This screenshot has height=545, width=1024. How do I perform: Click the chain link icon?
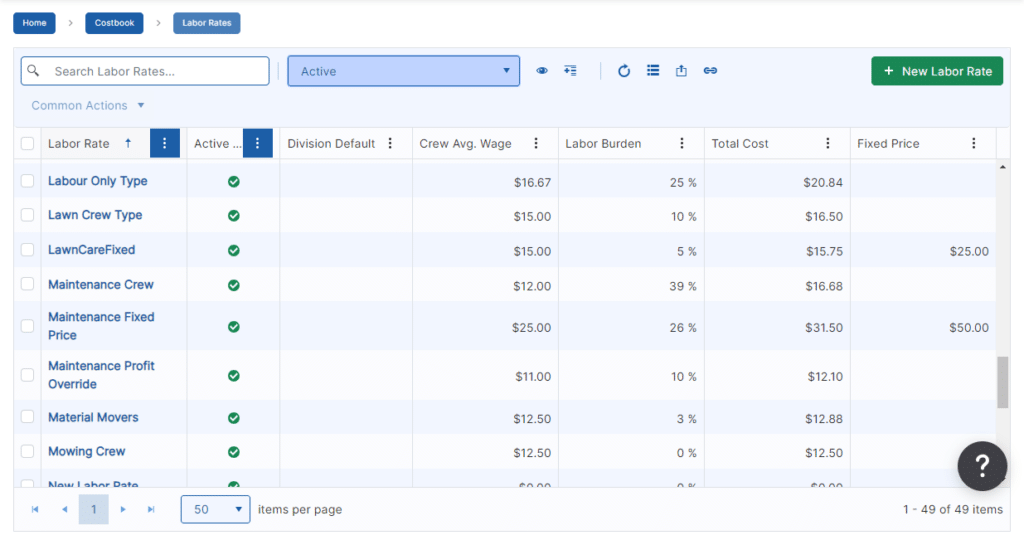710,71
